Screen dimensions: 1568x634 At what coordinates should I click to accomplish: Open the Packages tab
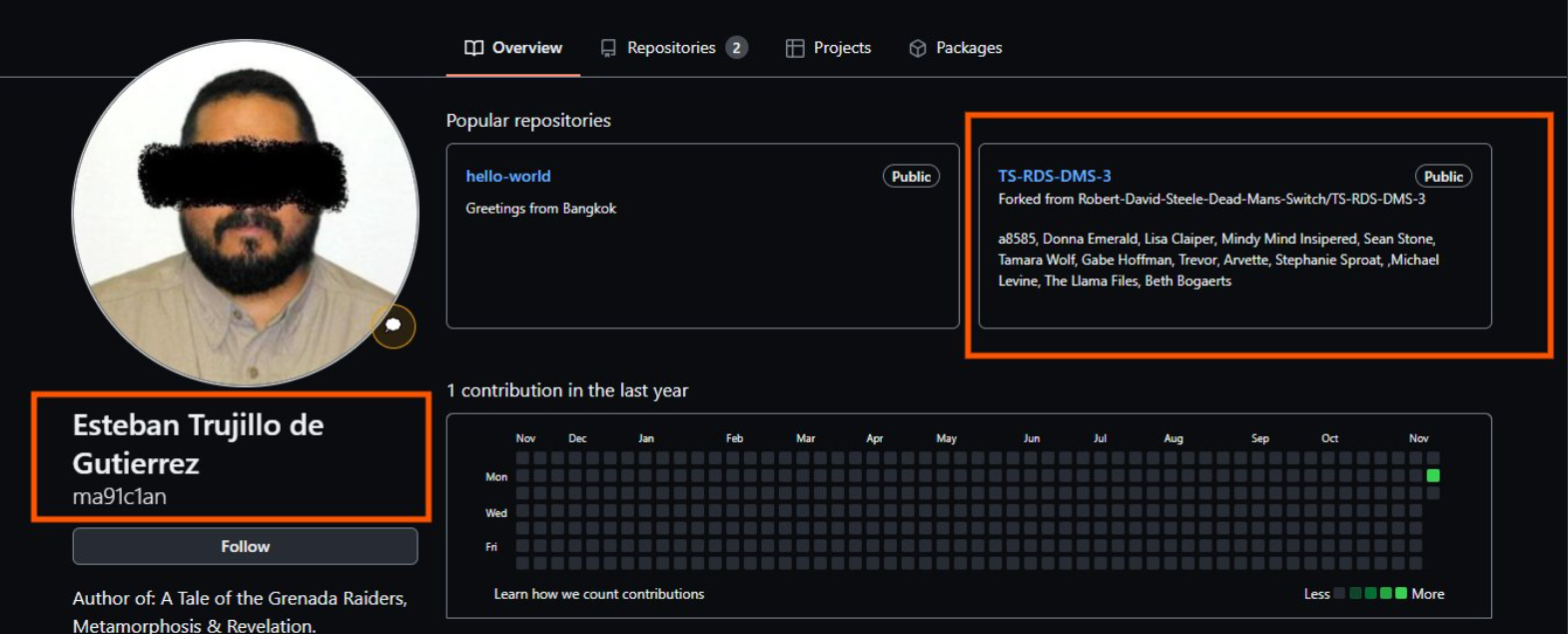(956, 48)
